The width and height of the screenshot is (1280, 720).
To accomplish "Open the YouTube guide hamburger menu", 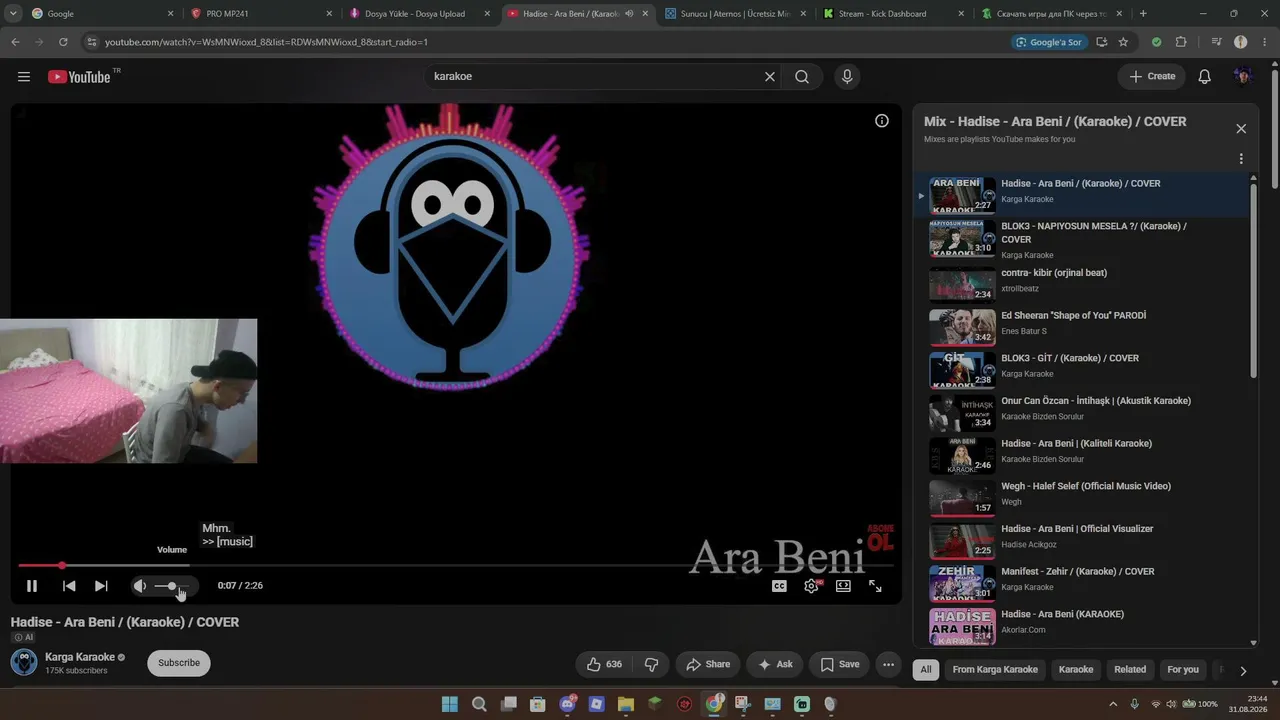I will point(24,77).
